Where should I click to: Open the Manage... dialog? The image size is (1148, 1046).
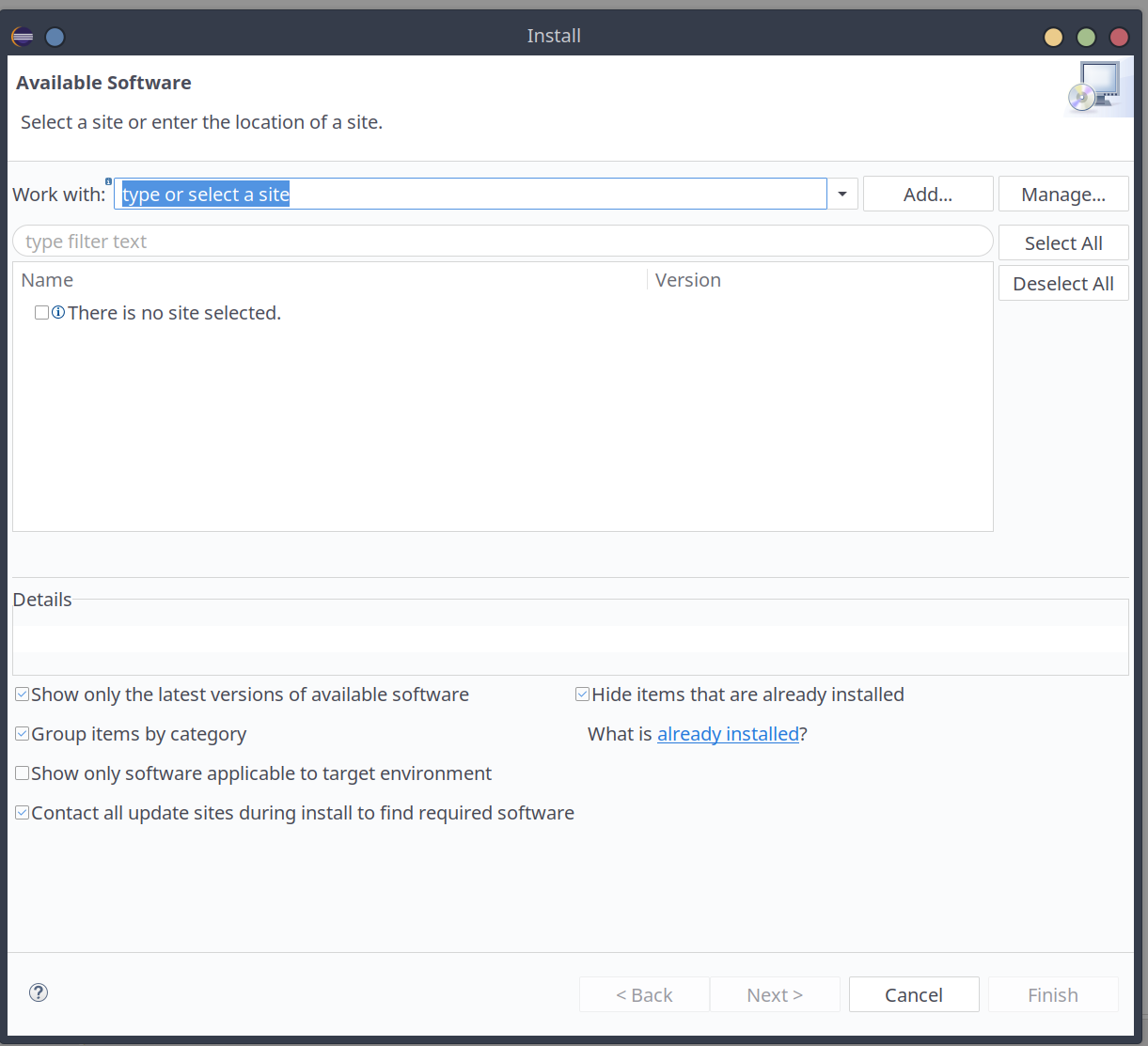[x=1062, y=194]
